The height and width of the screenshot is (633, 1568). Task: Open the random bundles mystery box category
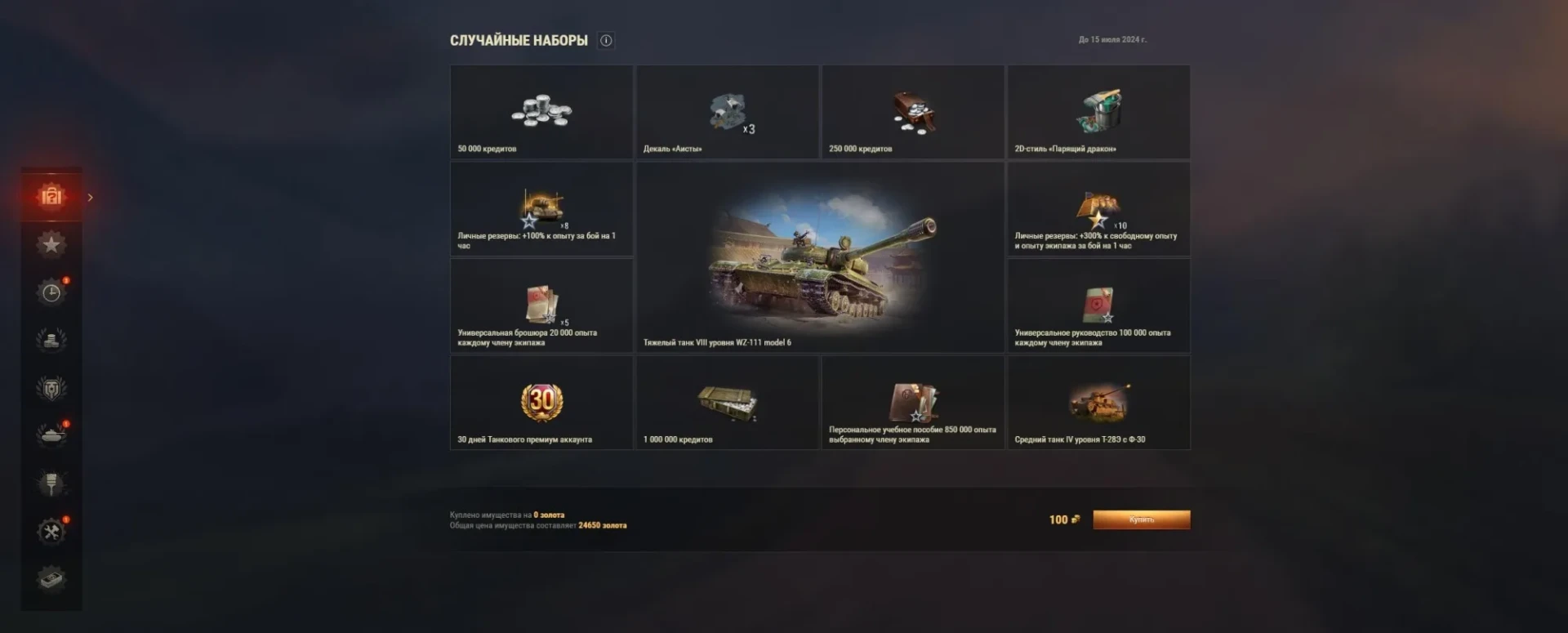[x=51, y=197]
